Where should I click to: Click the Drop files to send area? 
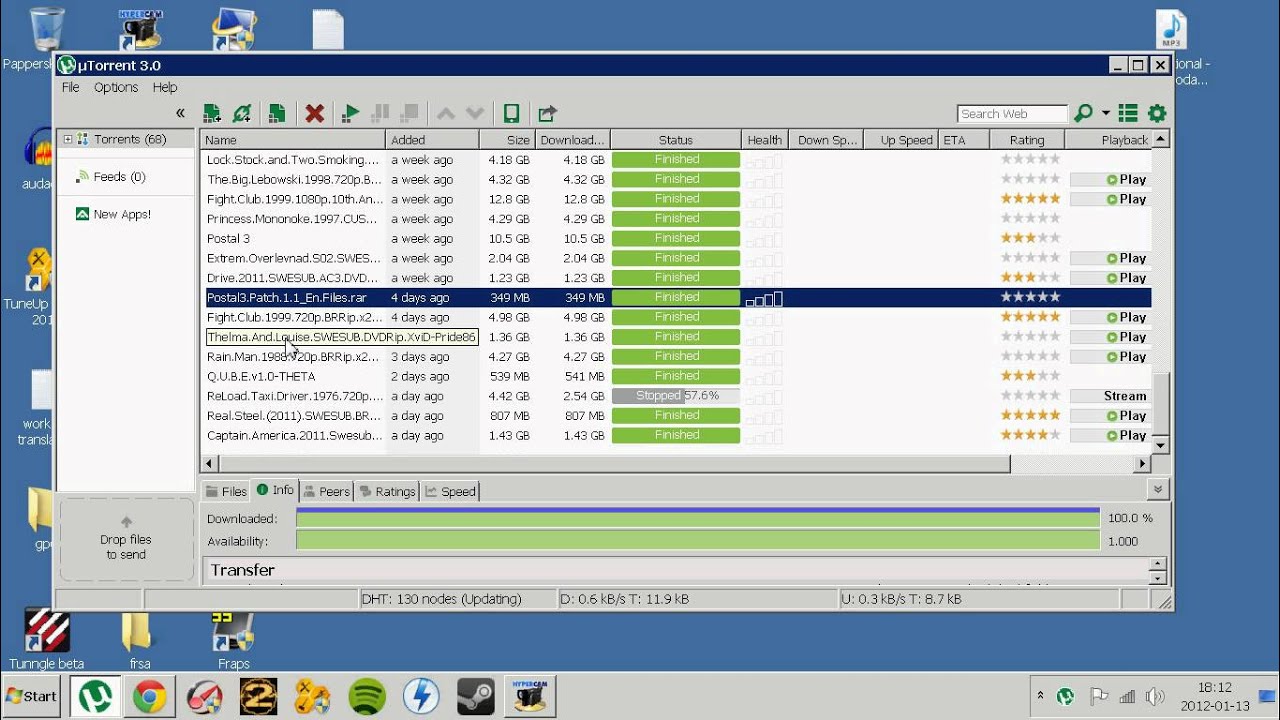pyautogui.click(x=126, y=540)
